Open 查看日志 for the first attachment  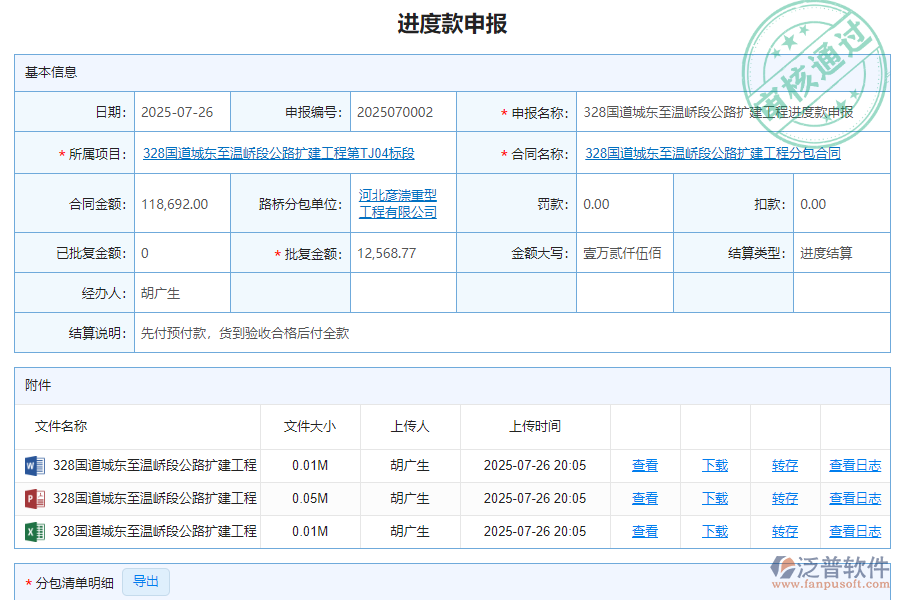coord(855,465)
